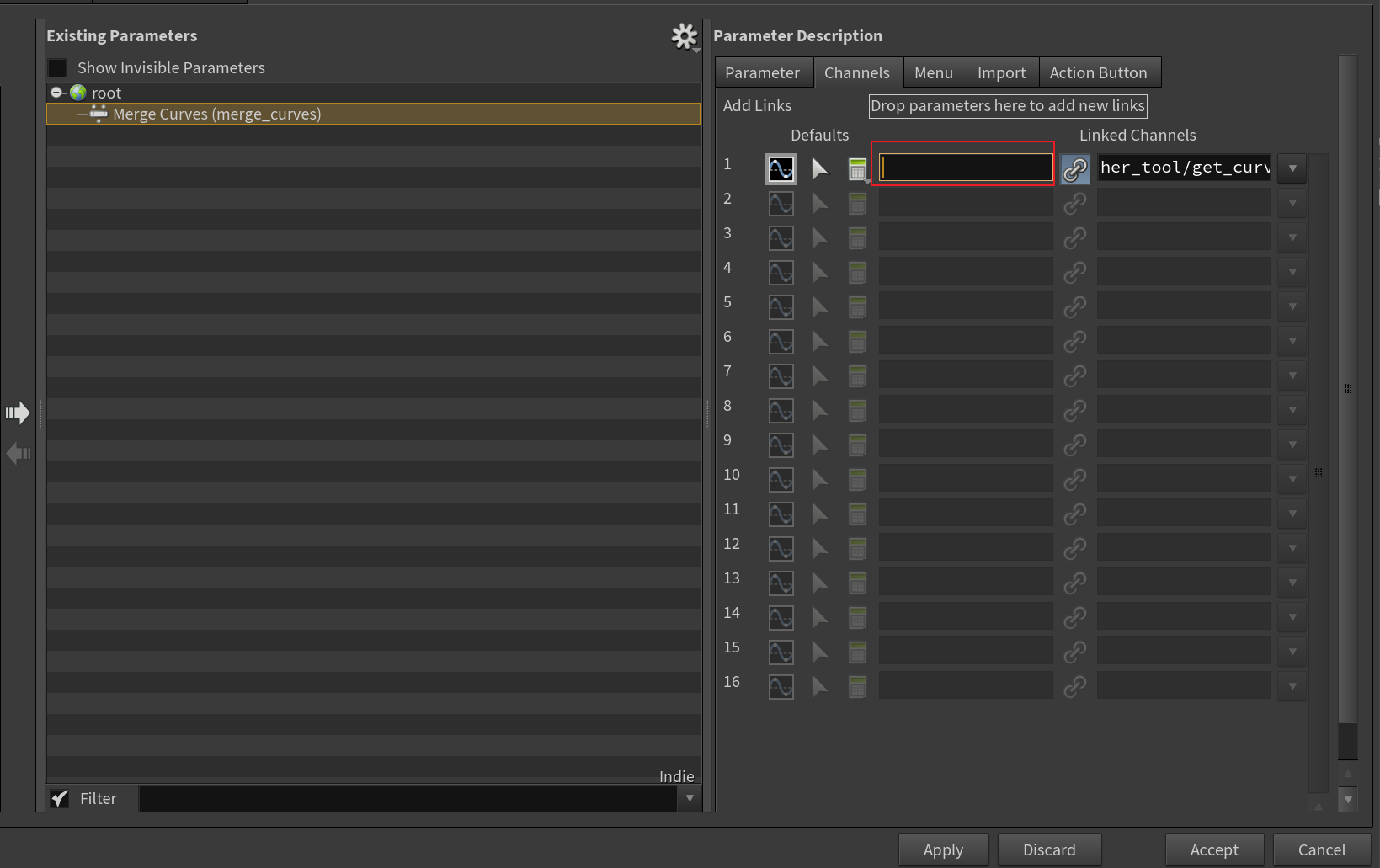
Task: Click row 14 calculator icon
Action: click(x=858, y=618)
